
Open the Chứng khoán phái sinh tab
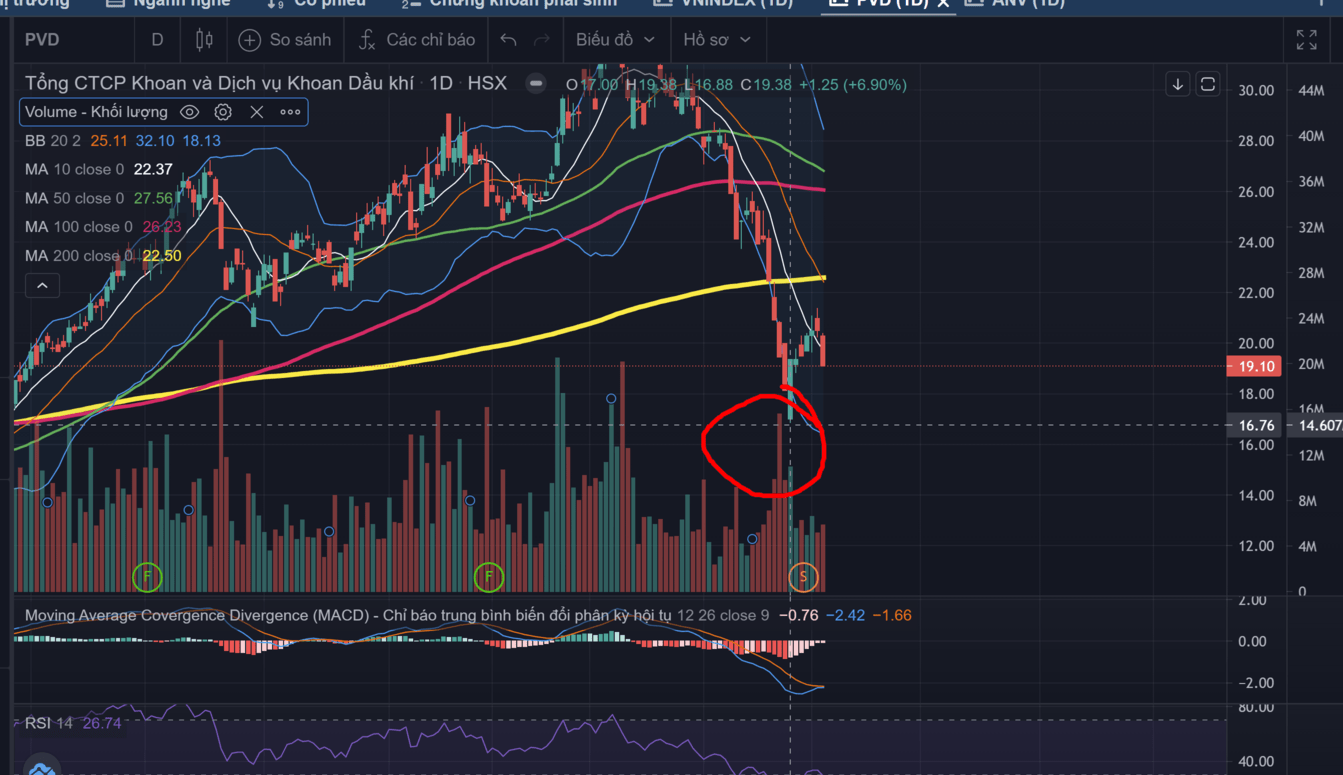pos(509,3)
